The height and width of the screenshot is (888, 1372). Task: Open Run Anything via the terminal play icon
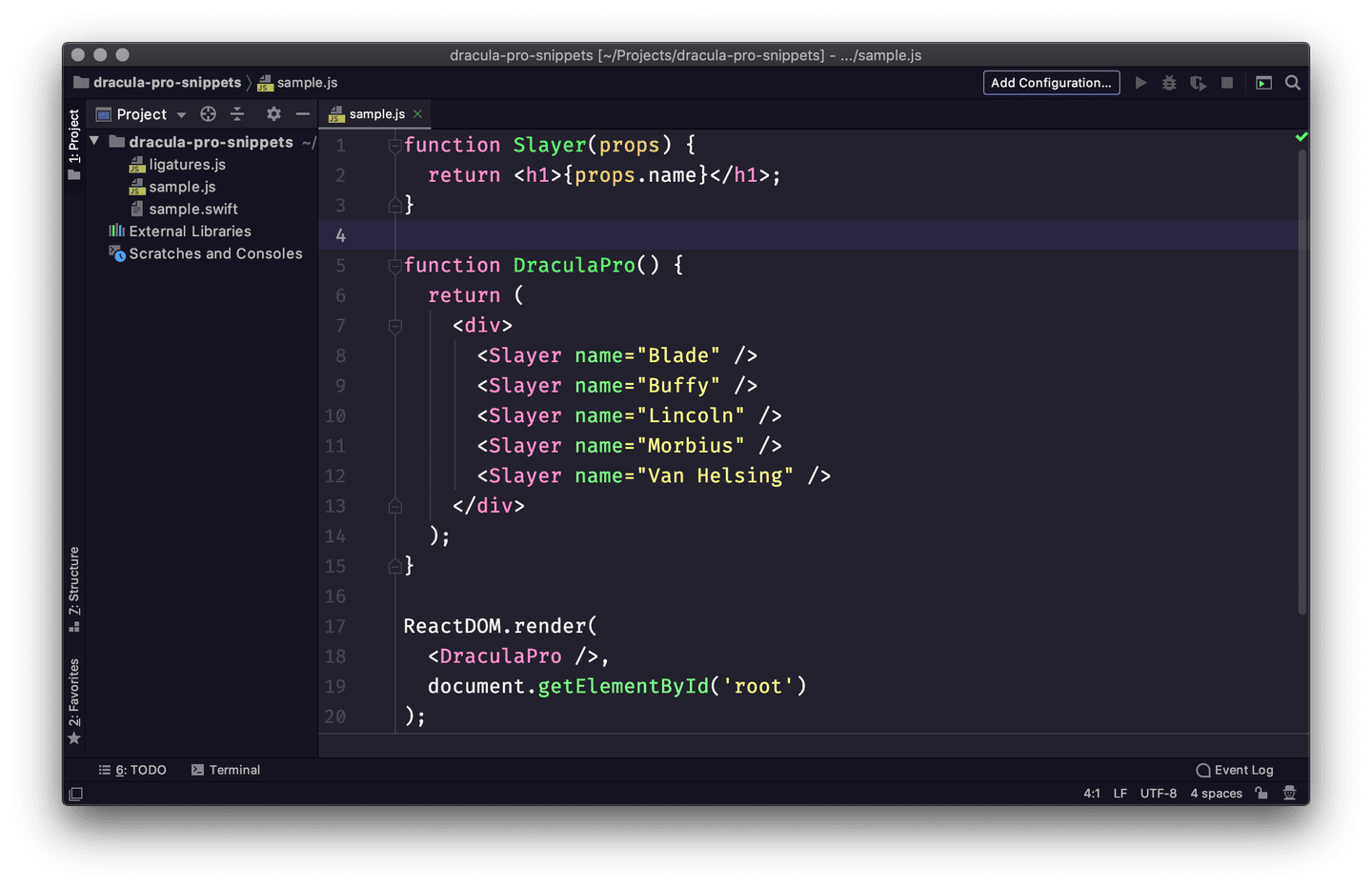click(1263, 82)
